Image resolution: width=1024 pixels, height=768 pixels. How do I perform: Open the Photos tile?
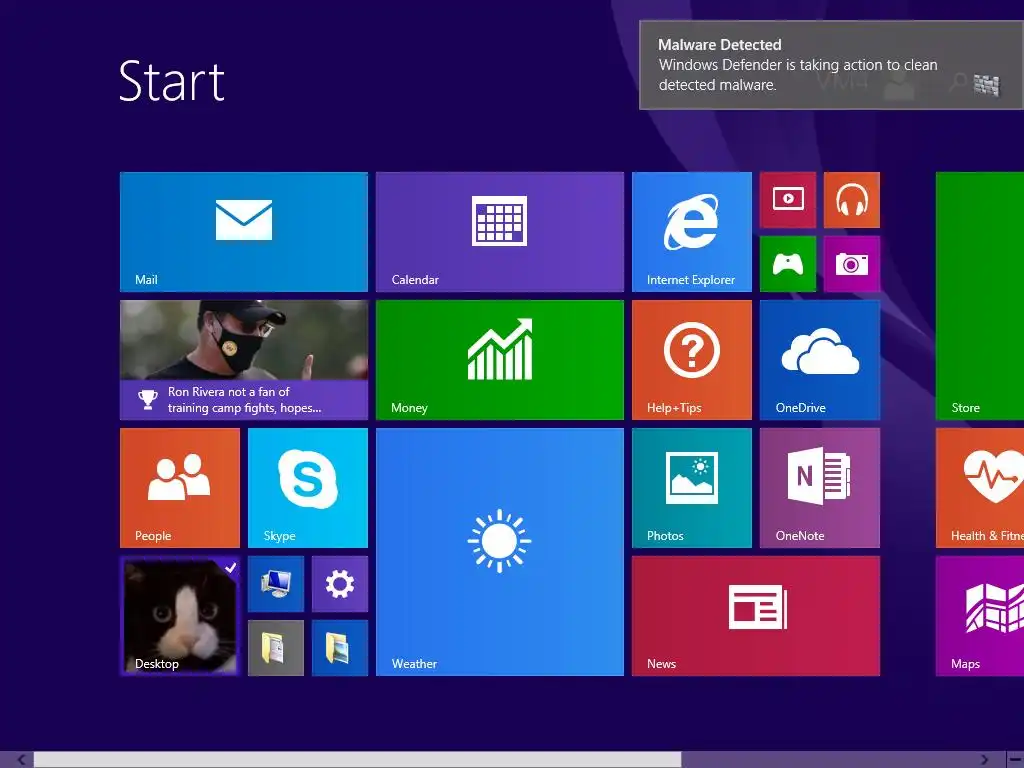[692, 488]
